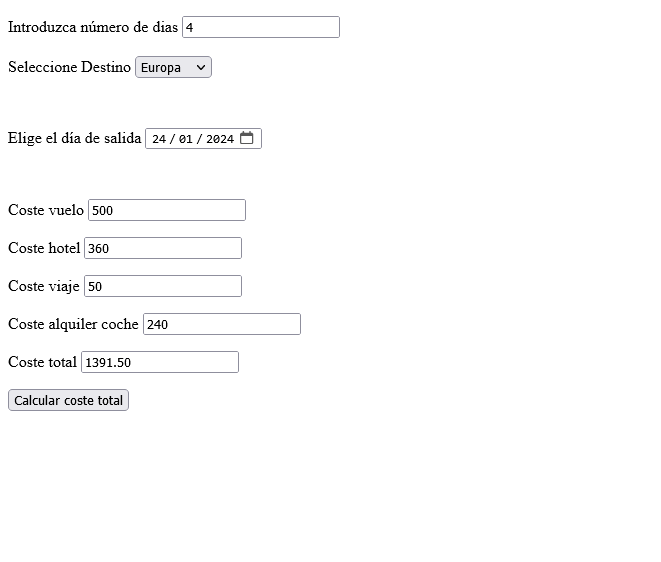Select the Coste hotel input box
Screen dimensions: 661x562
coord(162,248)
